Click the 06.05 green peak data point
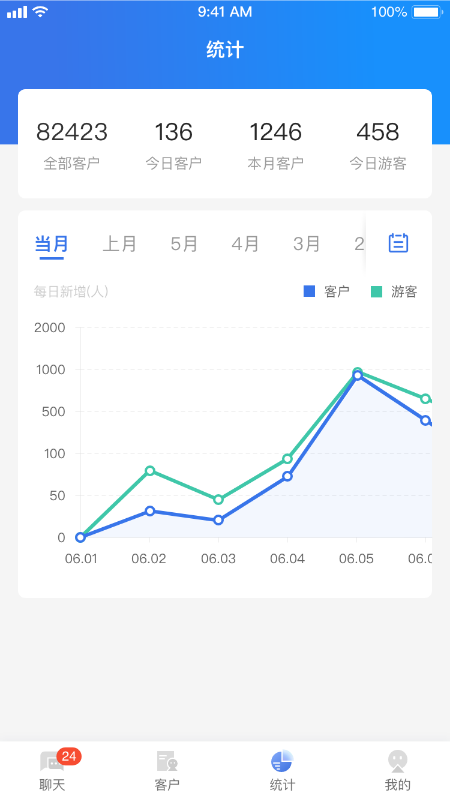The height and width of the screenshot is (800, 450). click(x=357, y=372)
